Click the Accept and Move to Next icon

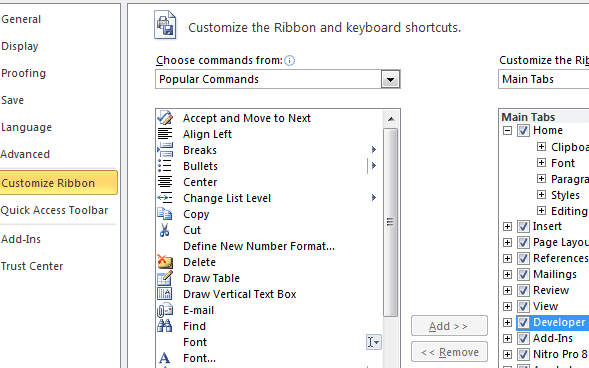pyautogui.click(x=165, y=118)
